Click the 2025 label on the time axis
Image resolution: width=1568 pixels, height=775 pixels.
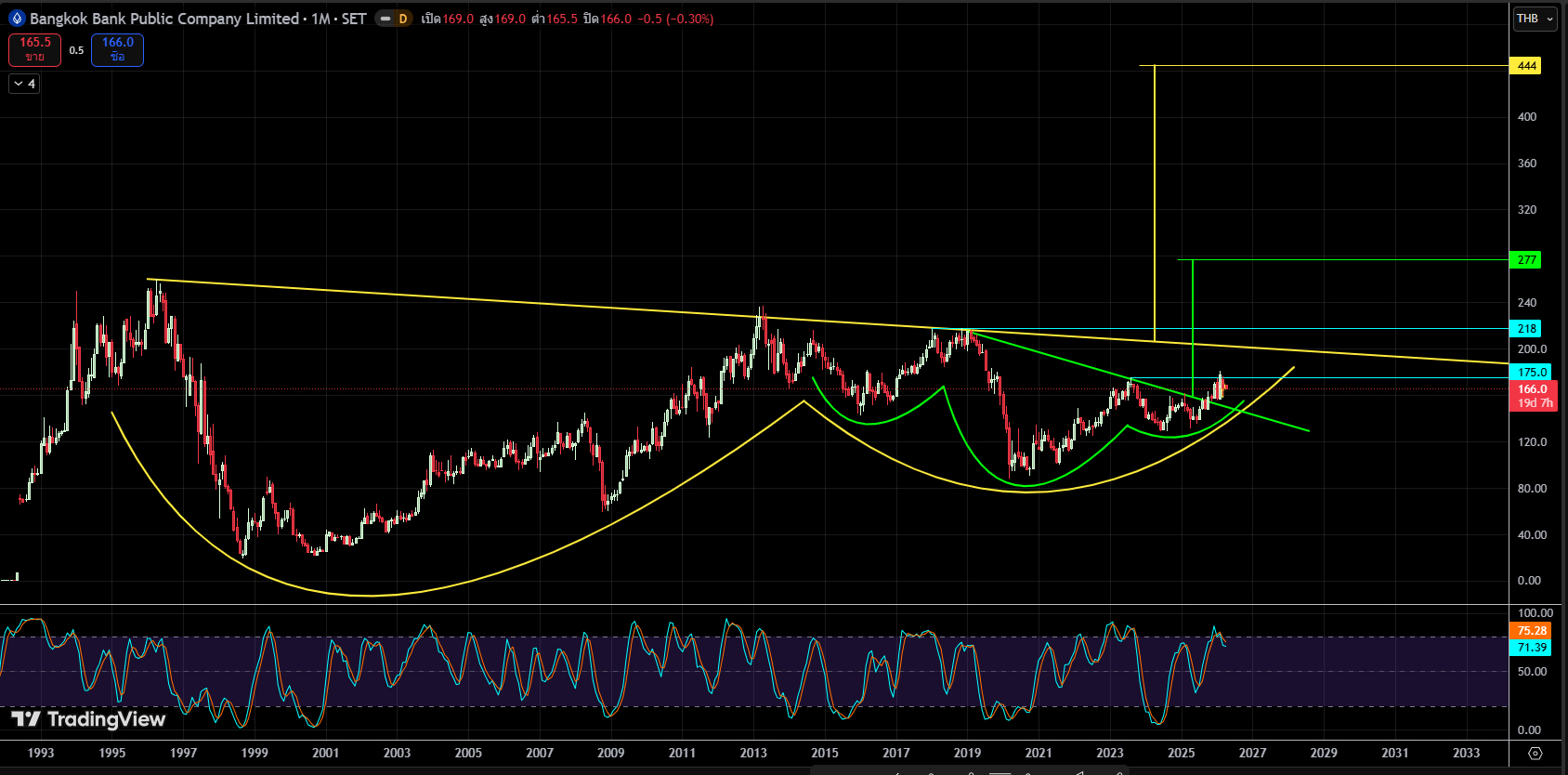pyautogui.click(x=1182, y=753)
